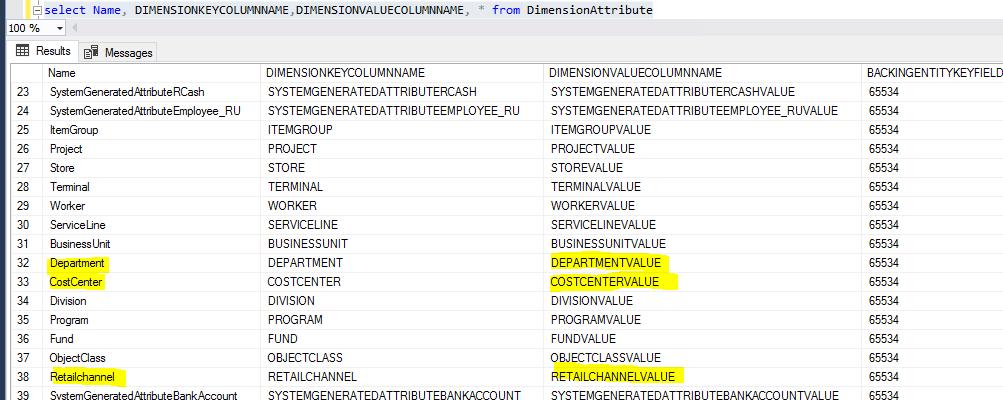Click the highlighted CostCenter name cell
Viewport: 1003px width, 400px height.
pos(76,282)
